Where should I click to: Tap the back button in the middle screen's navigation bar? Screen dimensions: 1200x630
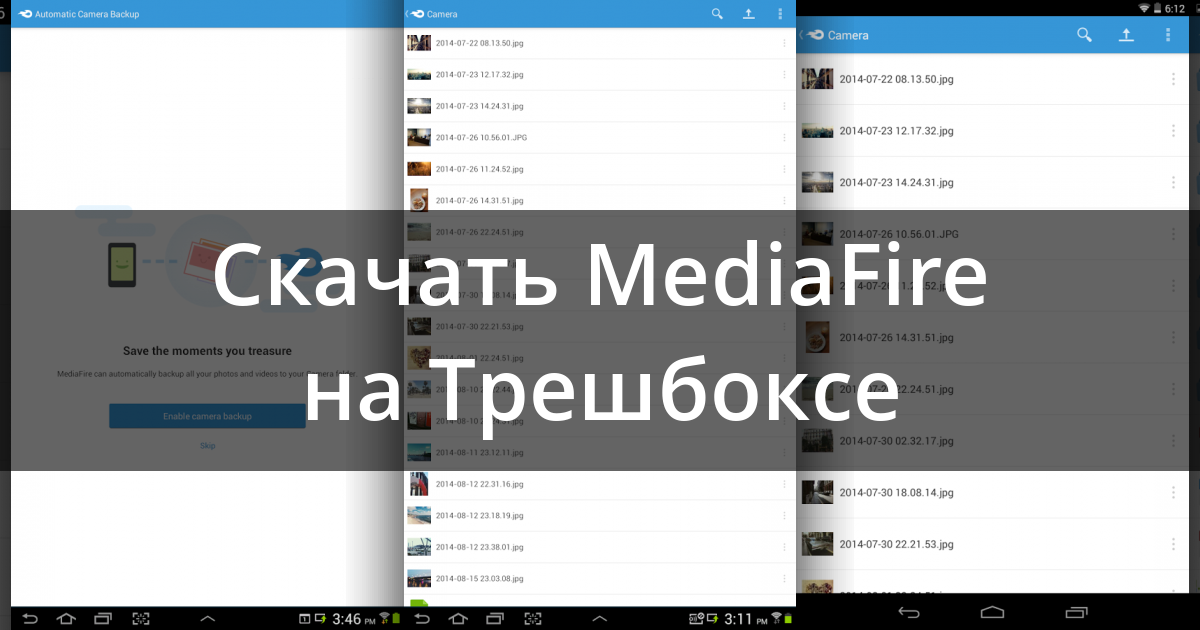pos(422,619)
